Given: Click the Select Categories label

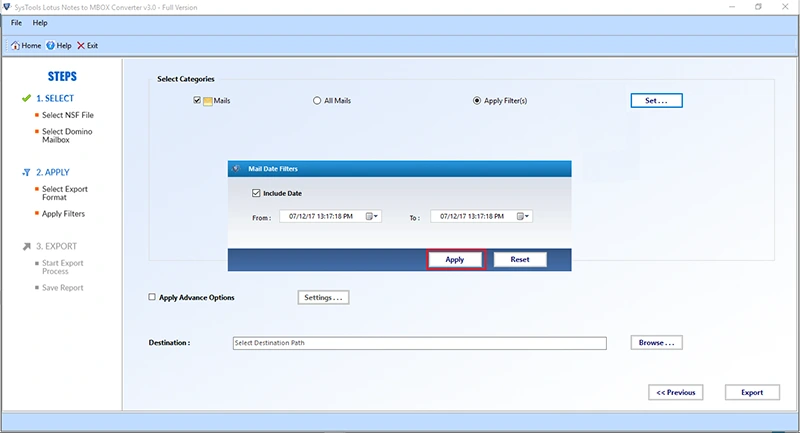Looking at the screenshot, I should (x=186, y=79).
